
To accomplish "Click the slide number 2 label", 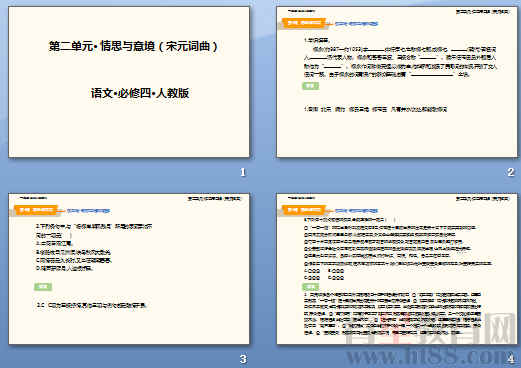I will tap(511, 172).
